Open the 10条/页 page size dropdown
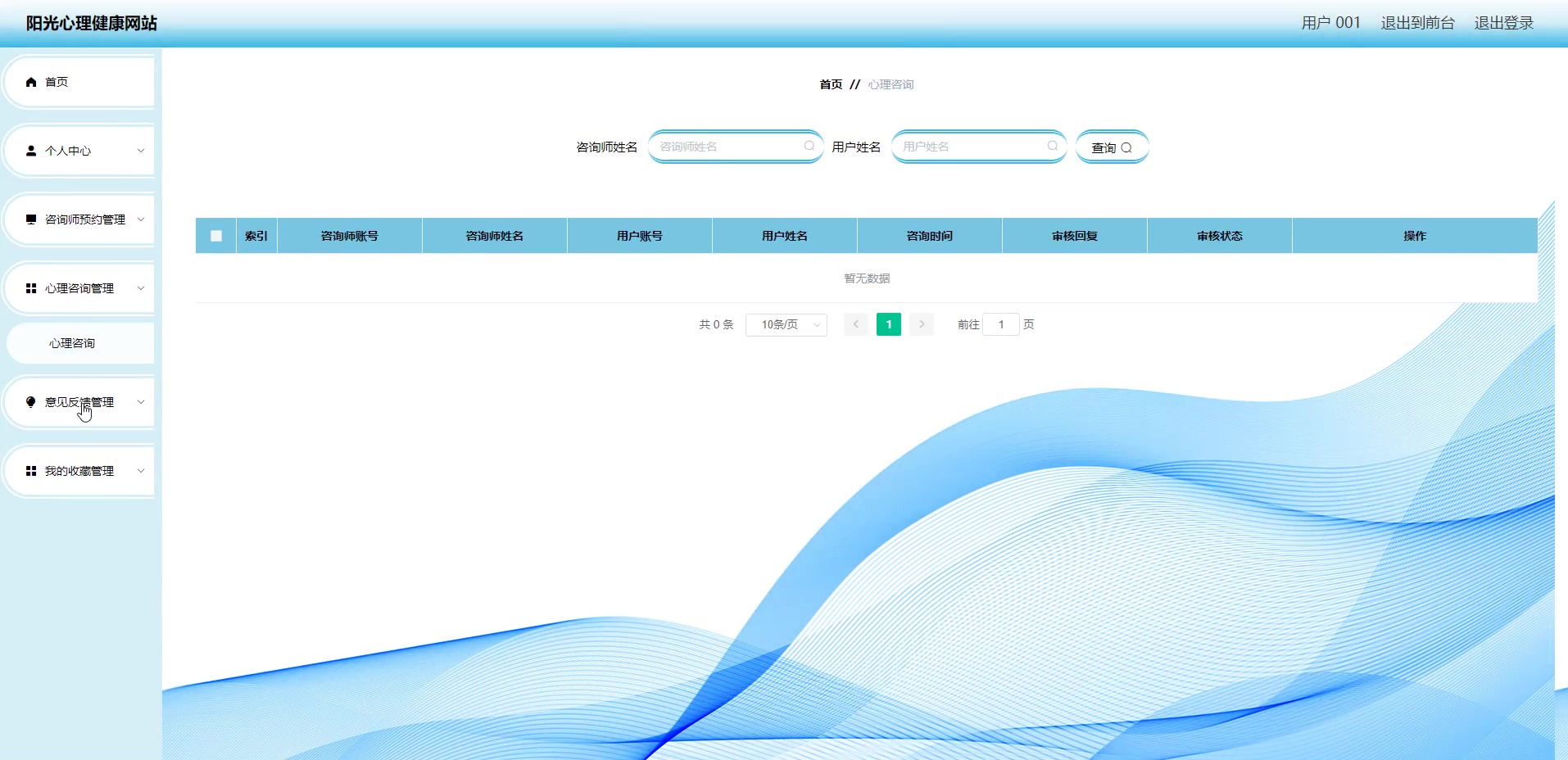The image size is (1568, 760). (786, 325)
